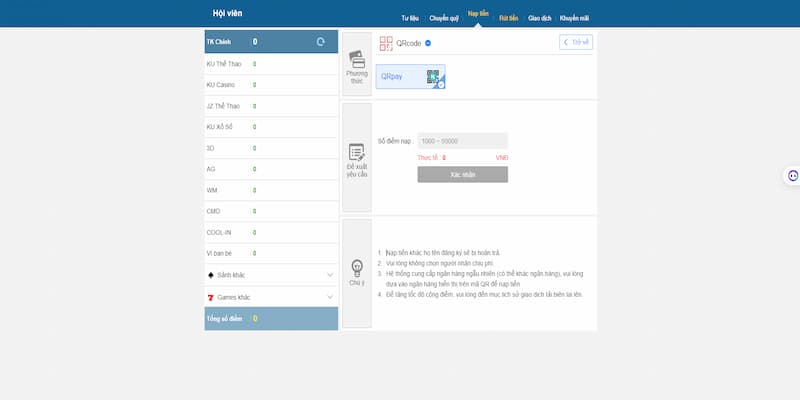800x400 pixels.
Task: Expand the Games khác chevron
Action: click(x=330, y=297)
